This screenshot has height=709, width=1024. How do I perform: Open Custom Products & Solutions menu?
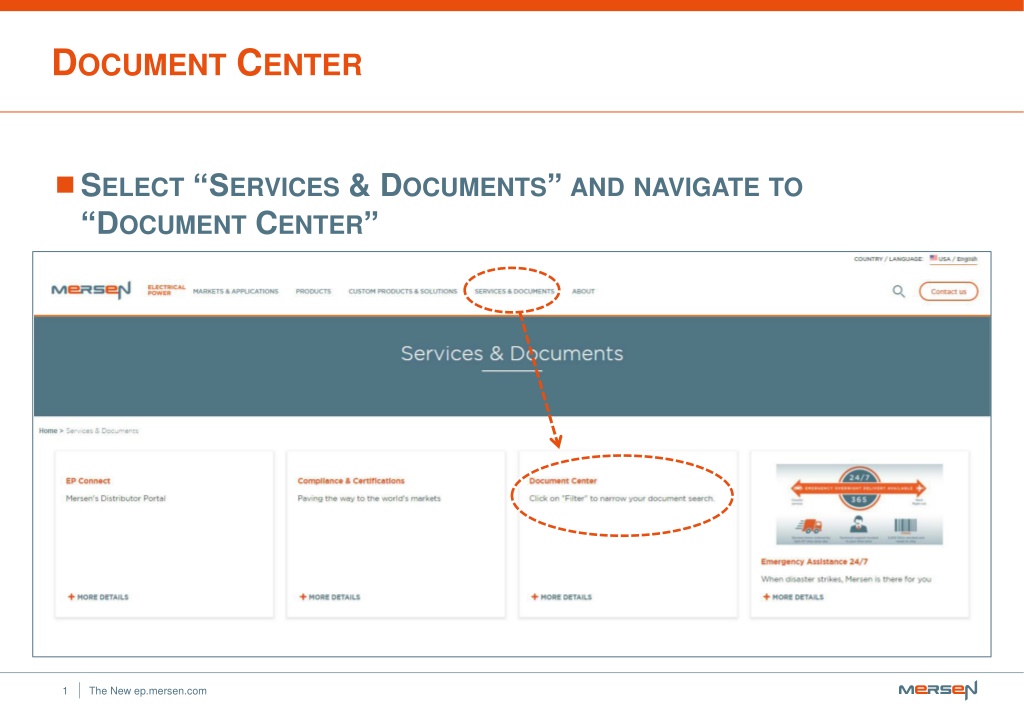tap(402, 291)
